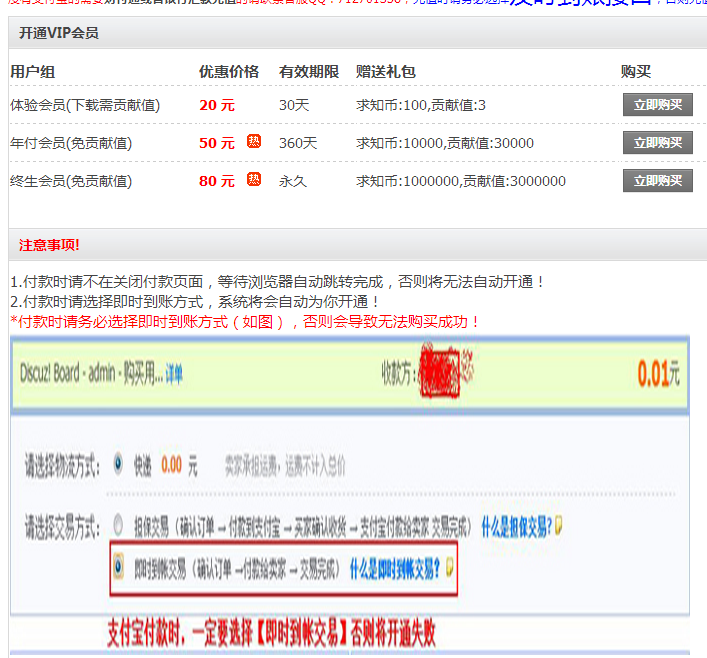
Task: Click the 优惠价格 column header
Action: click(x=229, y=72)
